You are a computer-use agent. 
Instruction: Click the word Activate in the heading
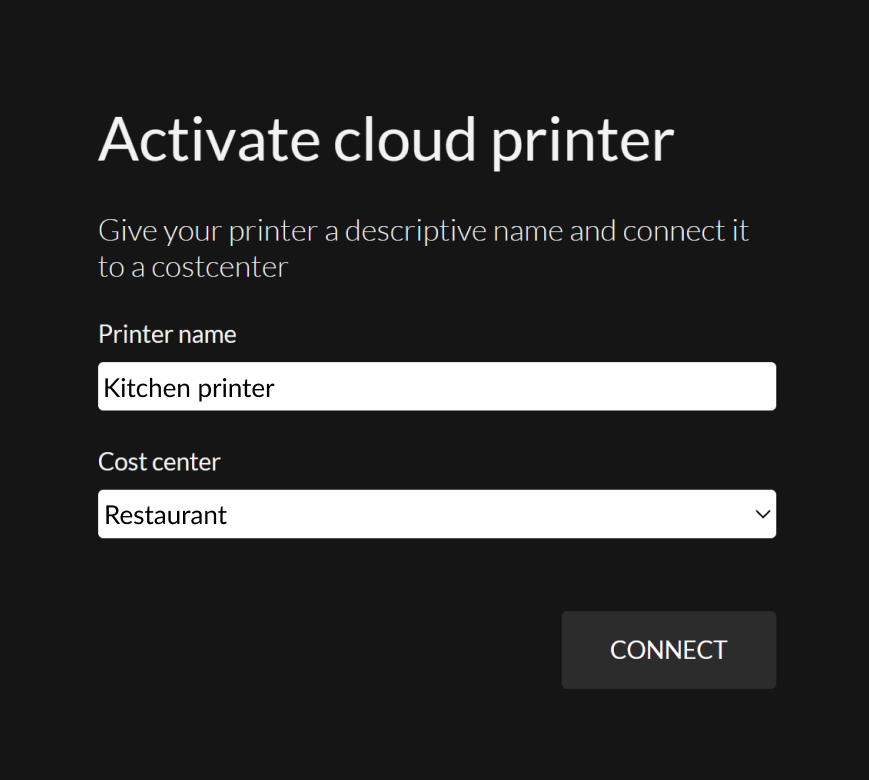point(209,139)
